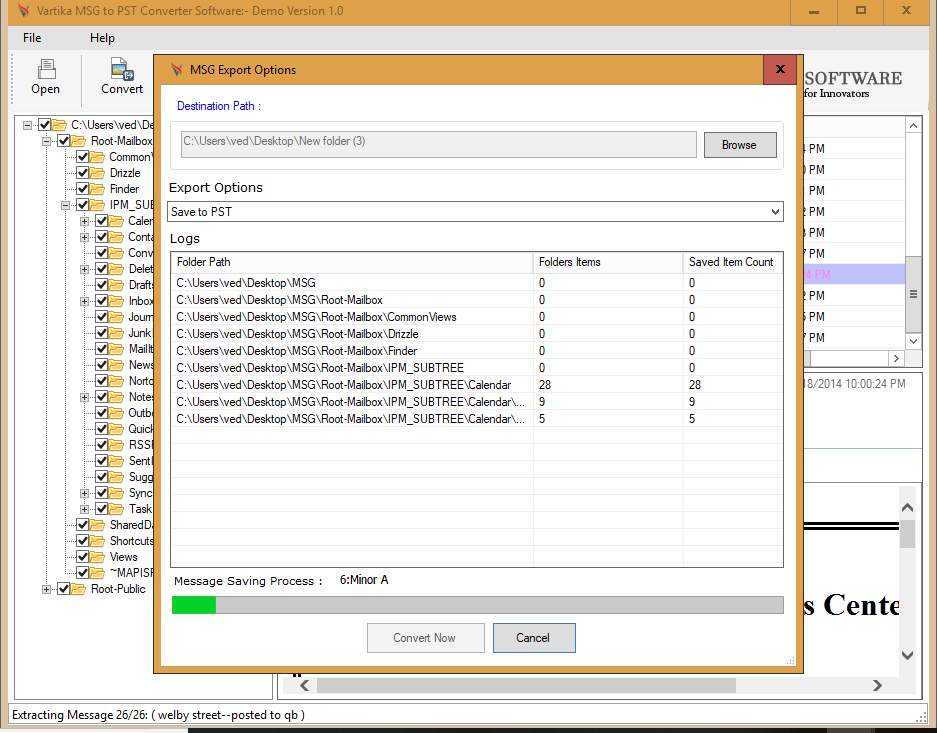Viewport: 937px width, 733px height.
Task: Click the Shortcuts folder icon
Action: (97, 541)
